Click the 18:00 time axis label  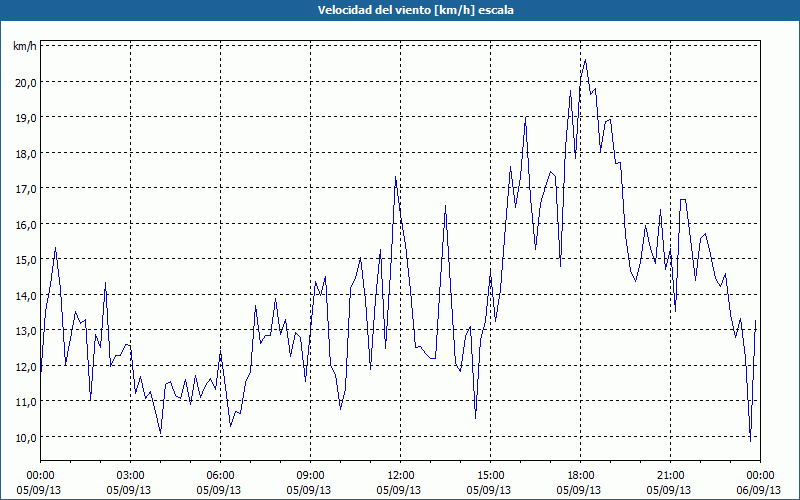pos(581,476)
